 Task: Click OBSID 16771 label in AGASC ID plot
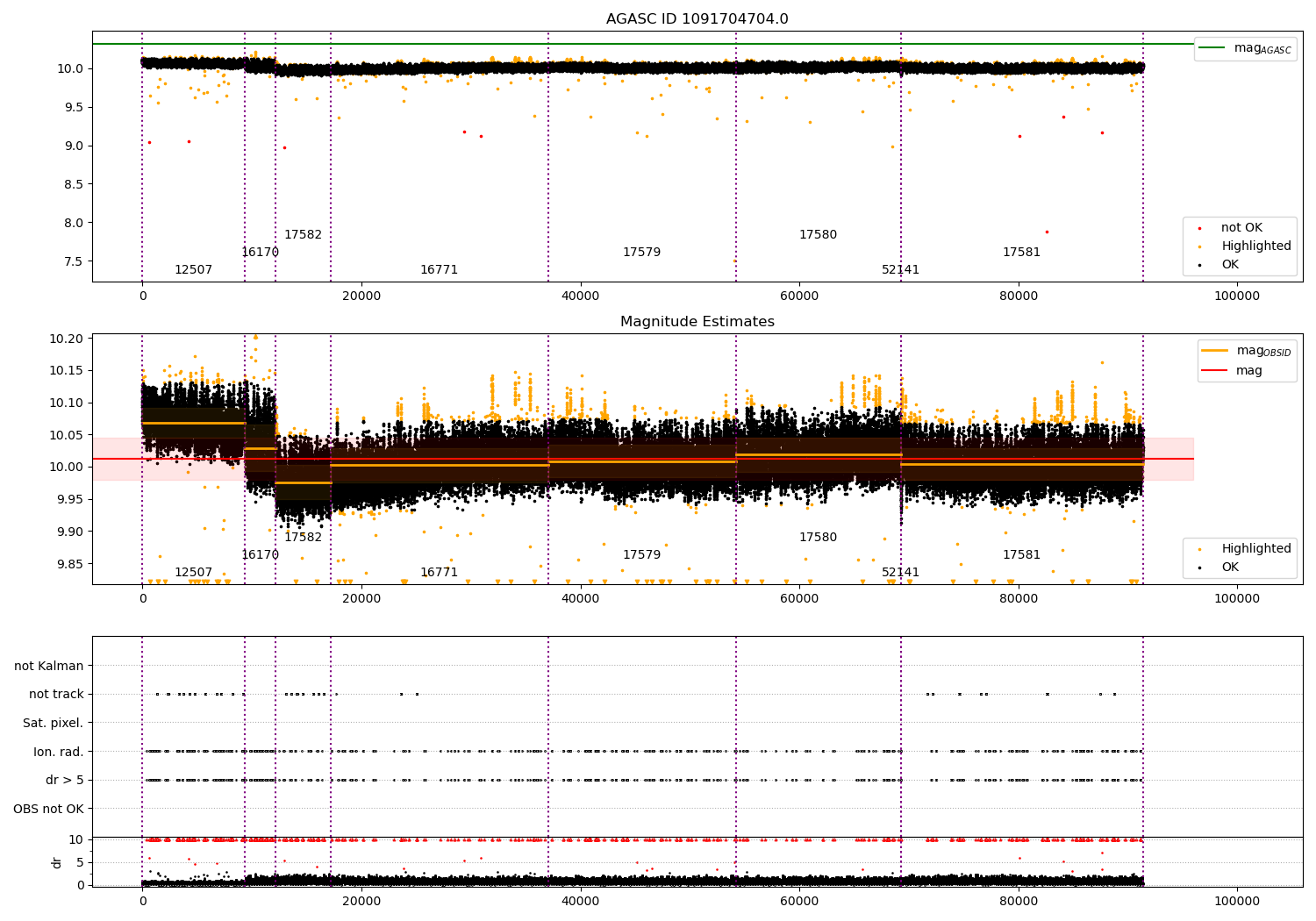pyautogui.click(x=439, y=270)
